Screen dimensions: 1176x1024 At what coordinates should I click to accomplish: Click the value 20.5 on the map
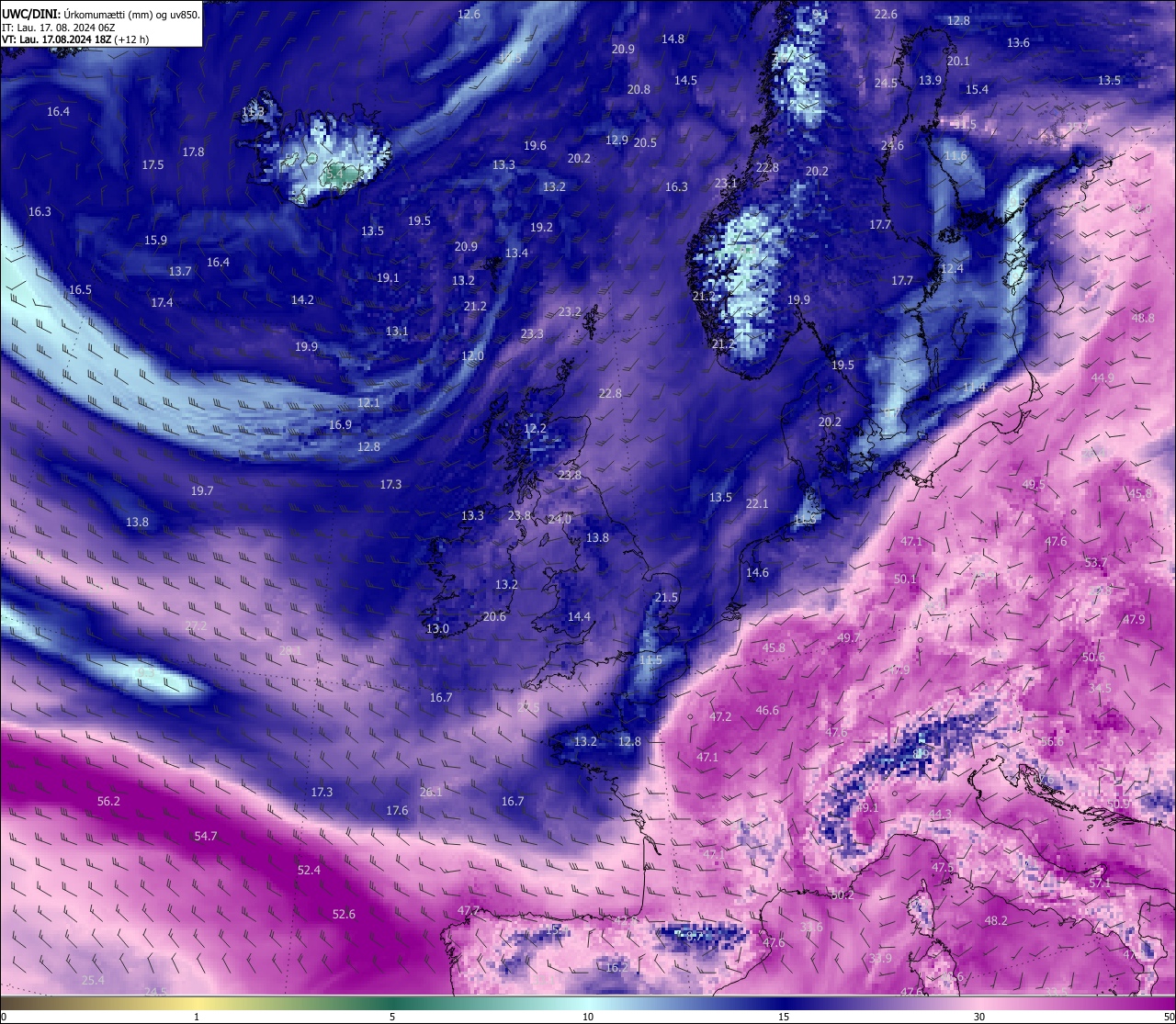645,142
